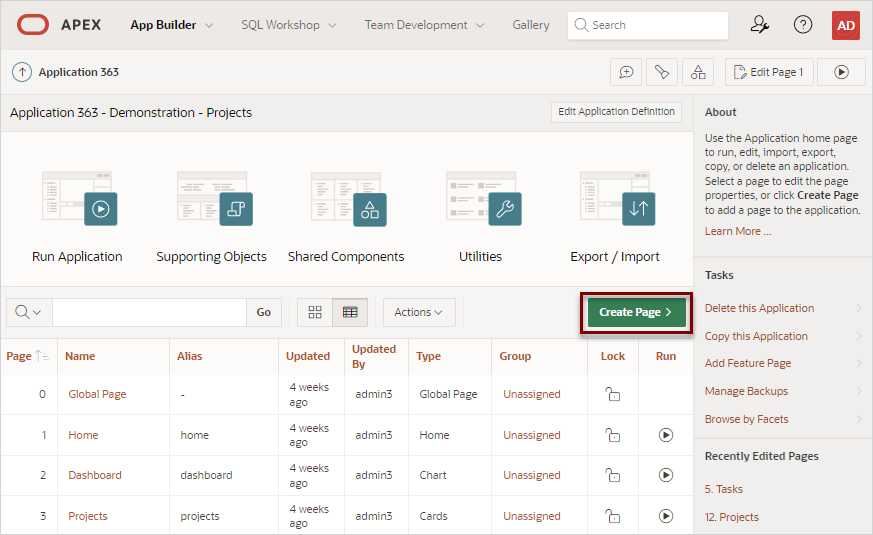Toggle lock for Home page row
The image size is (873, 535).
pos(612,435)
